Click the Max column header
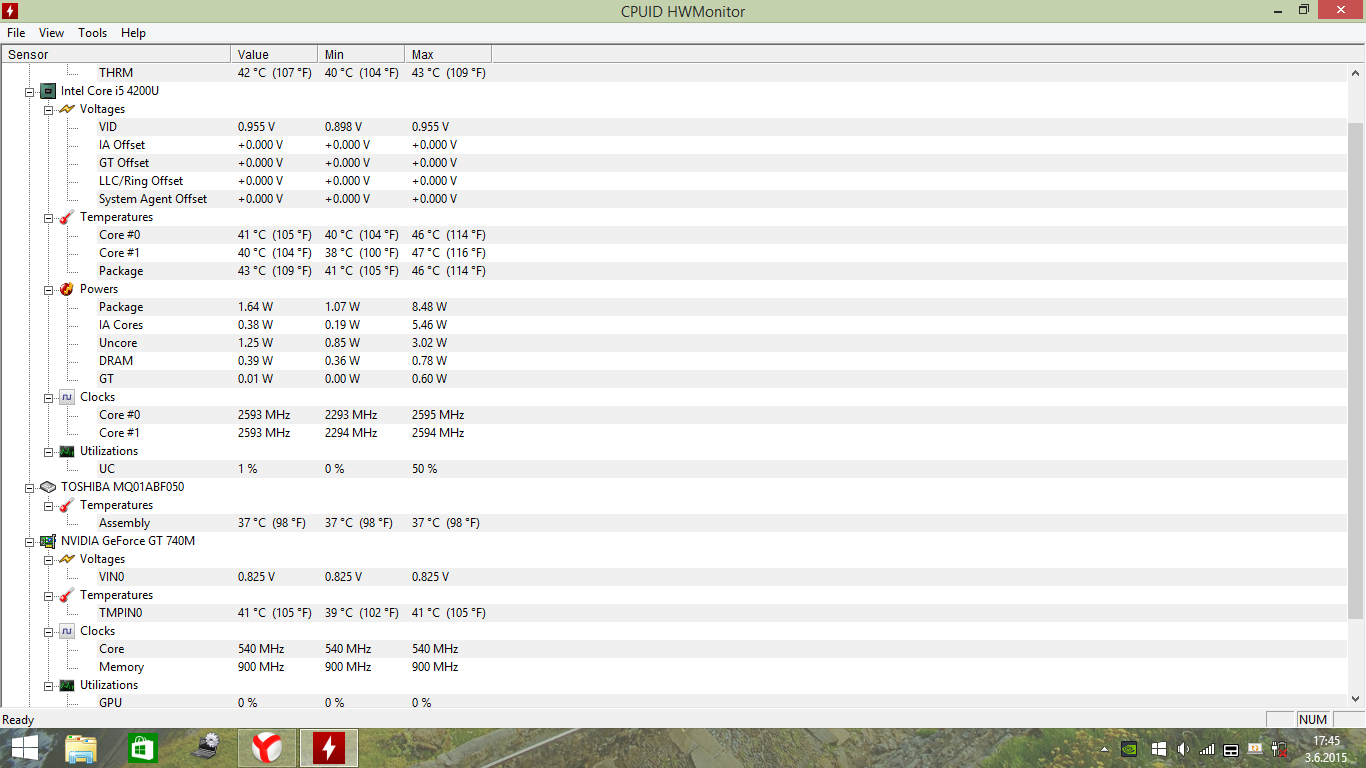This screenshot has height=768, width=1366. click(448, 54)
